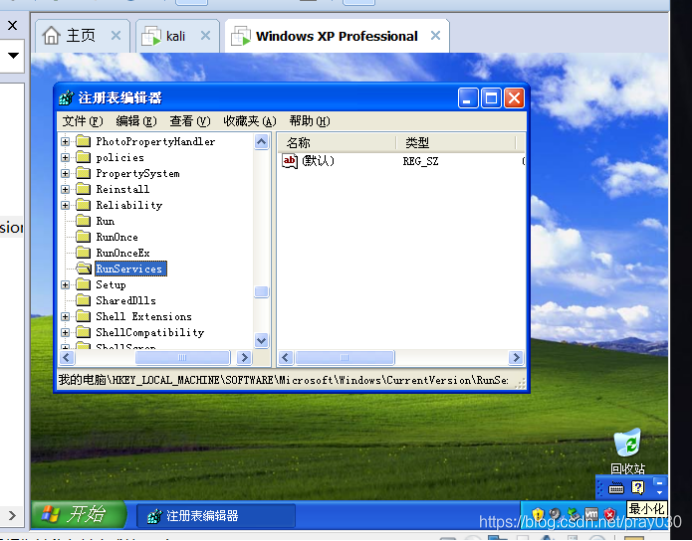The image size is (692, 541).
Task: Close the 主页 tab
Action: point(116,36)
